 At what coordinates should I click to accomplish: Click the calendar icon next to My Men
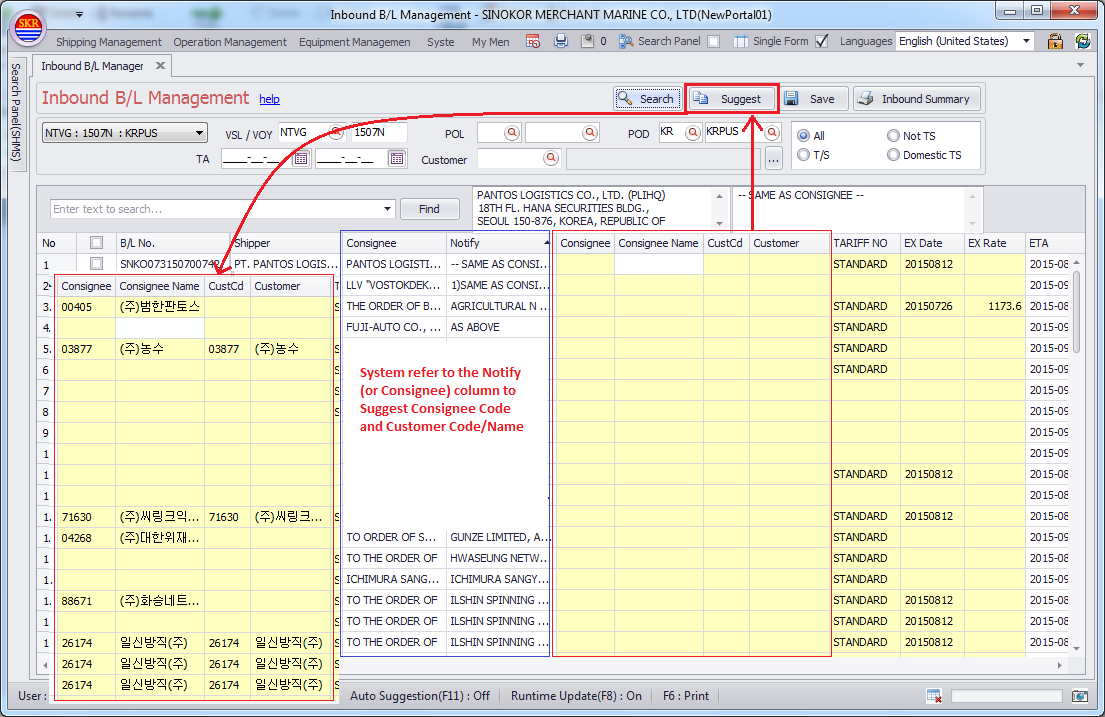click(533, 41)
